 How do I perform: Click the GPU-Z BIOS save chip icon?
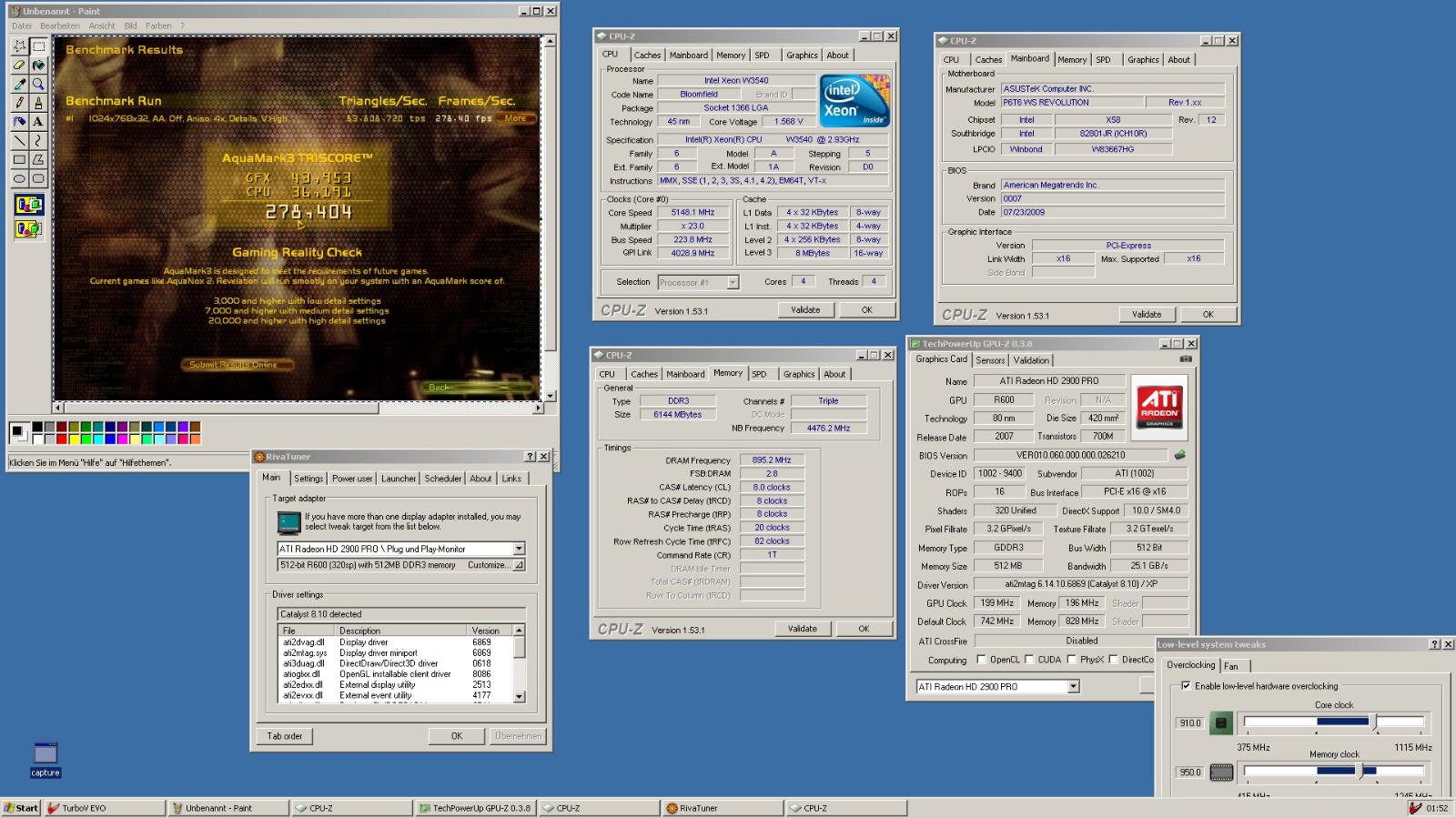click(1180, 455)
